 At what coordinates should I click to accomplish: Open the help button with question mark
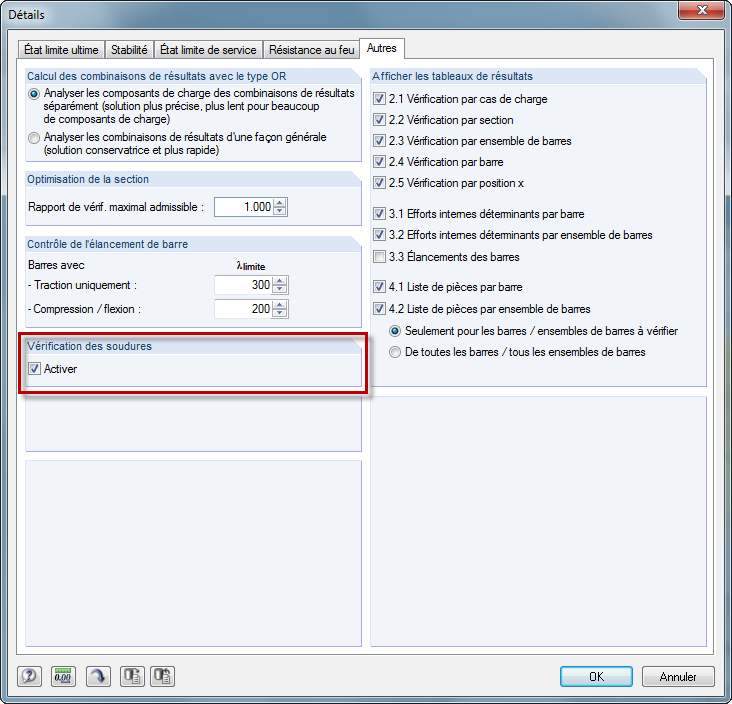[29, 676]
